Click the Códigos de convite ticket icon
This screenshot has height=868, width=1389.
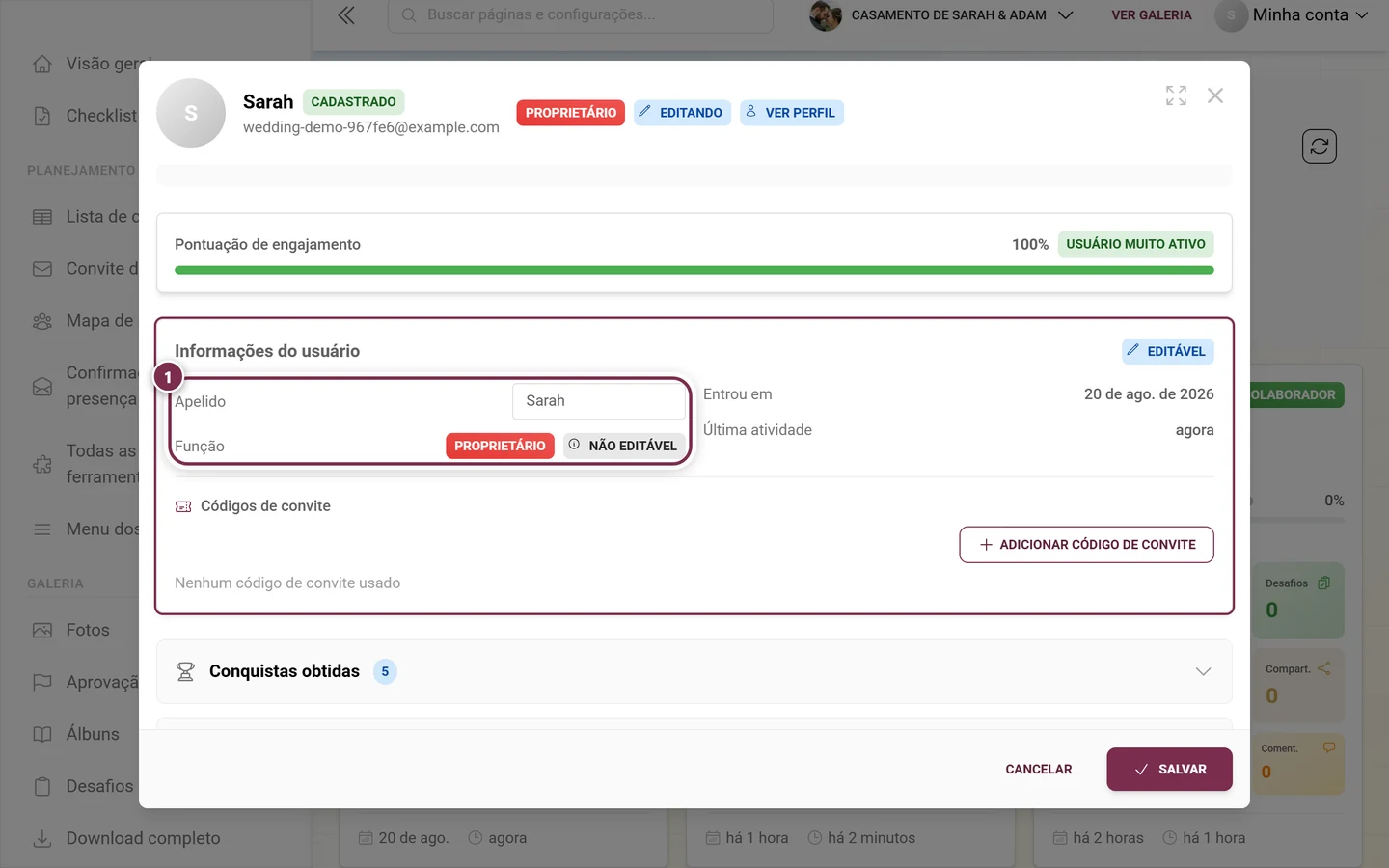pyautogui.click(x=183, y=506)
